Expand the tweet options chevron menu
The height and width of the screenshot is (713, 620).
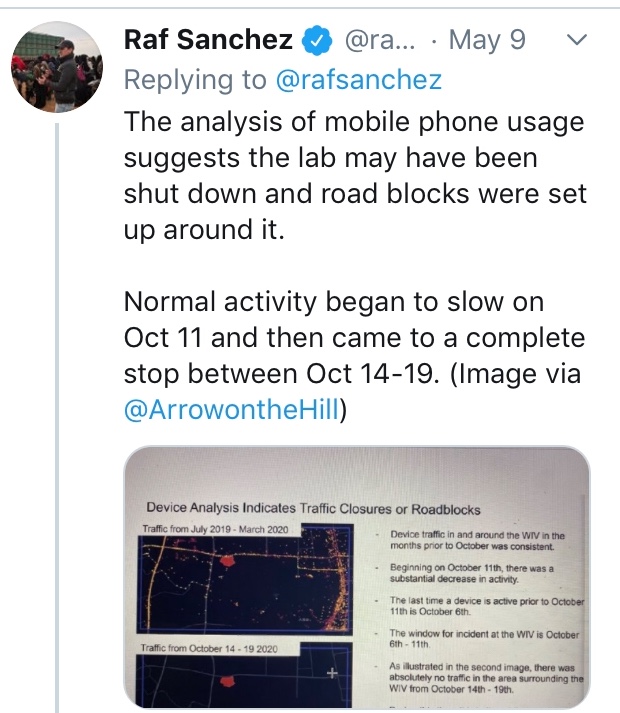pyautogui.click(x=577, y=40)
